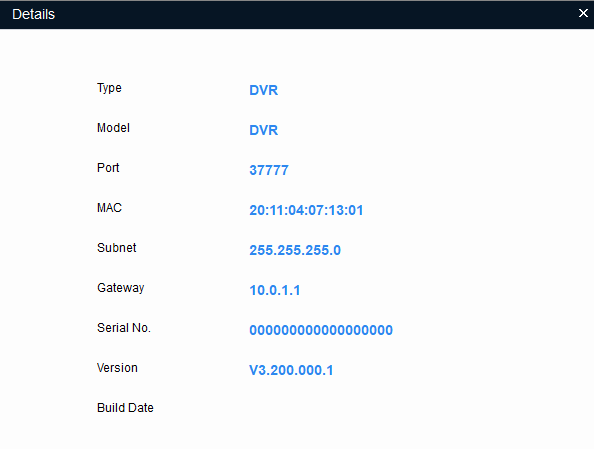Select the gateway value 10.0.1.1

275,290
